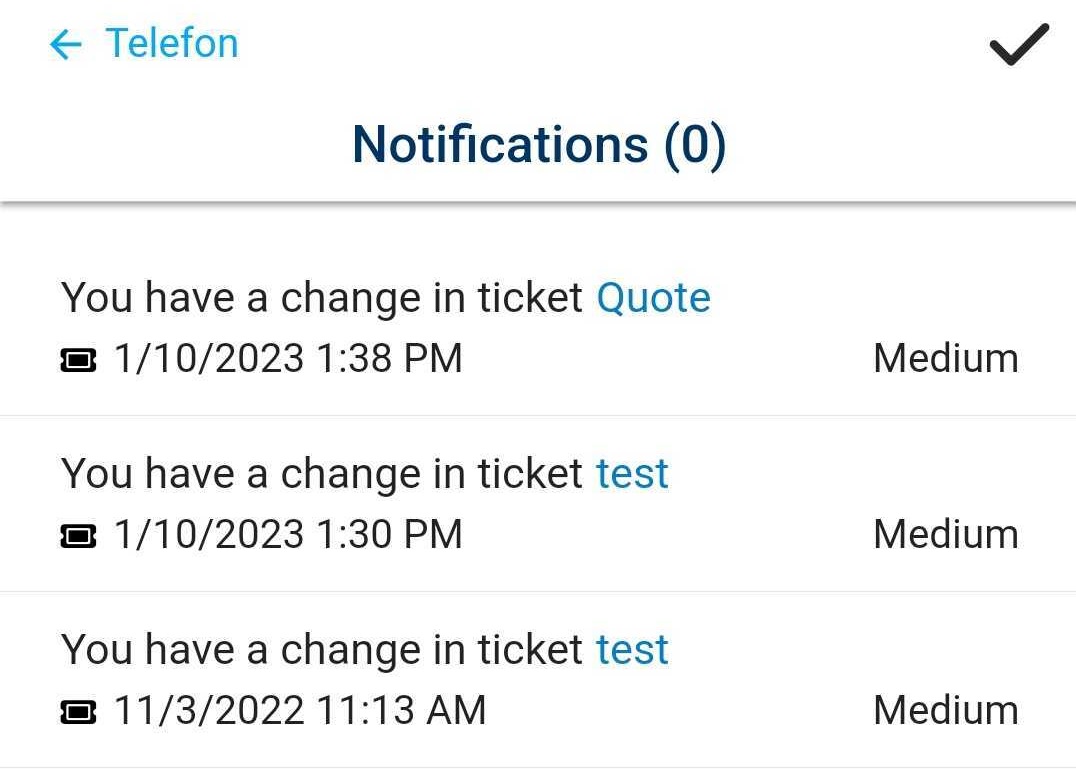
Task: Click the timestamp 11/3/2022 11:13 AM
Action: (x=298, y=709)
